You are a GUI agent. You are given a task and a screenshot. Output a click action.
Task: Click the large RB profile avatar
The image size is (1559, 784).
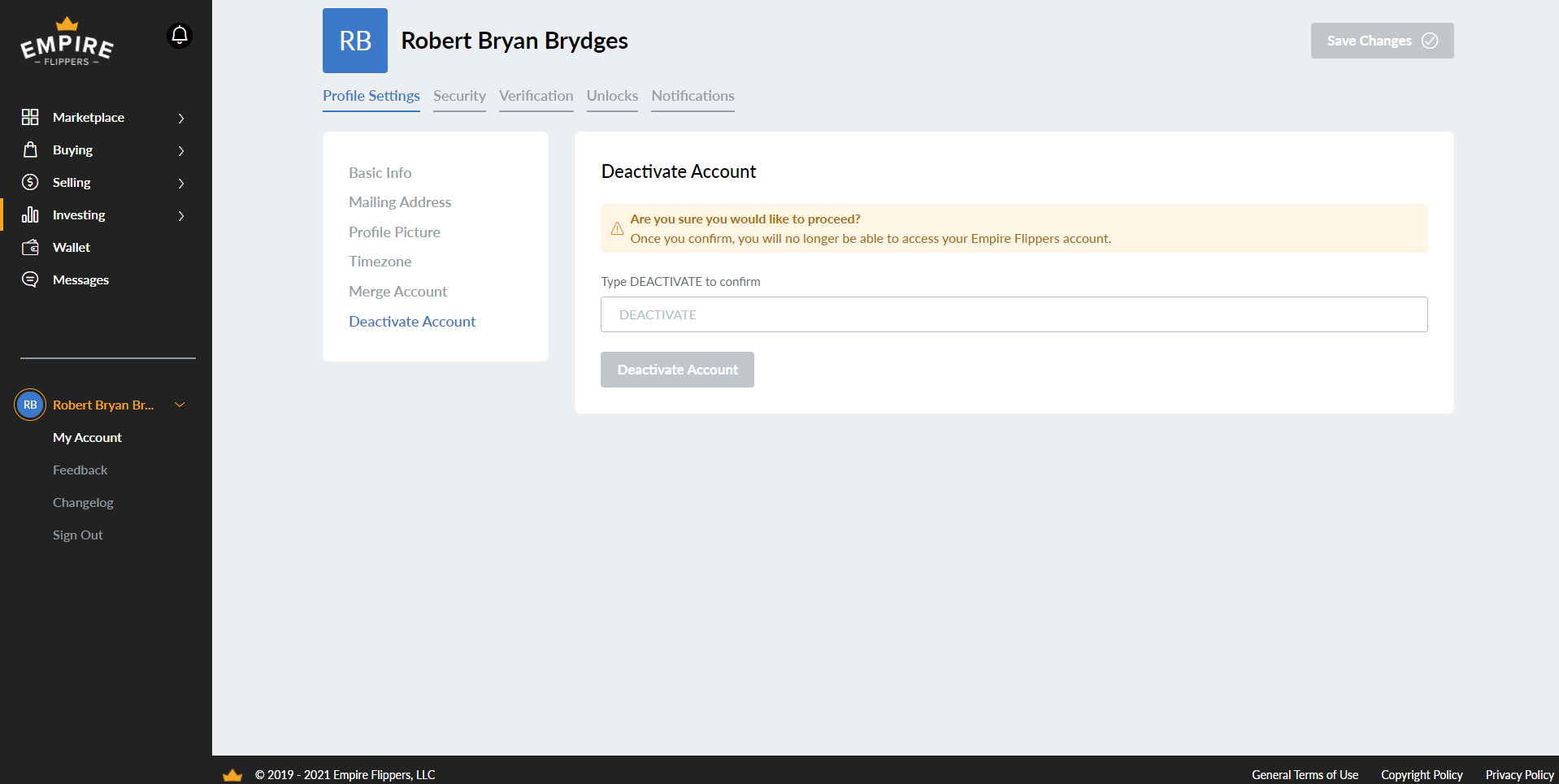point(355,41)
